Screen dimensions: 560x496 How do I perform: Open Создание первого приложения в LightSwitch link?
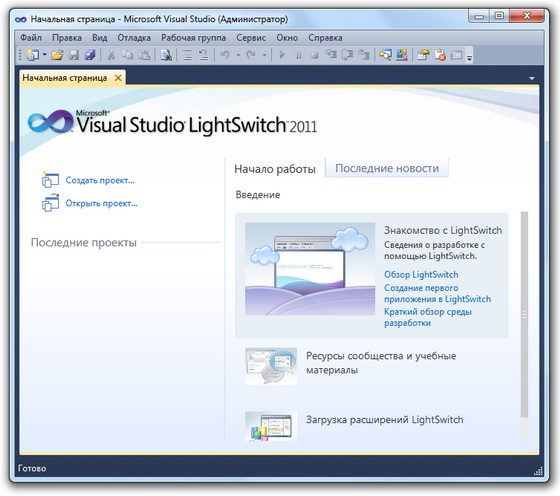(438, 294)
